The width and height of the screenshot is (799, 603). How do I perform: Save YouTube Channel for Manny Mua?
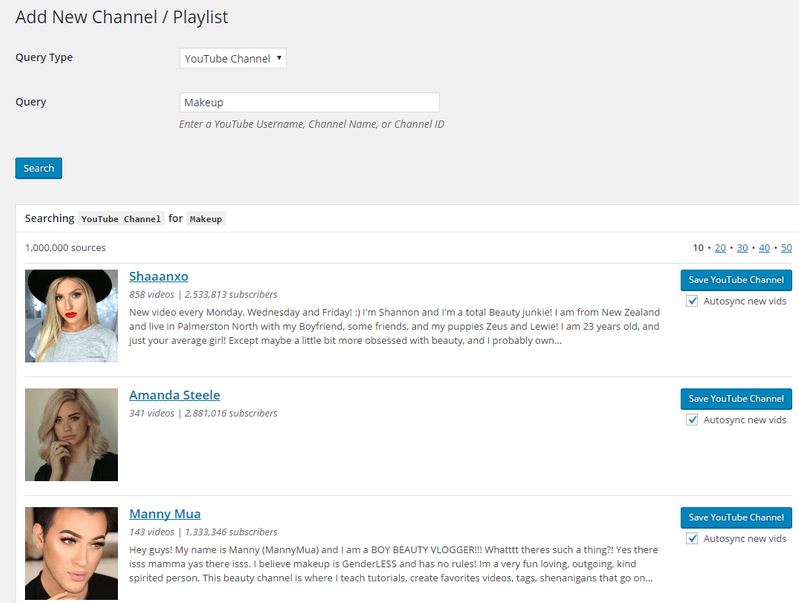pyautogui.click(x=736, y=517)
